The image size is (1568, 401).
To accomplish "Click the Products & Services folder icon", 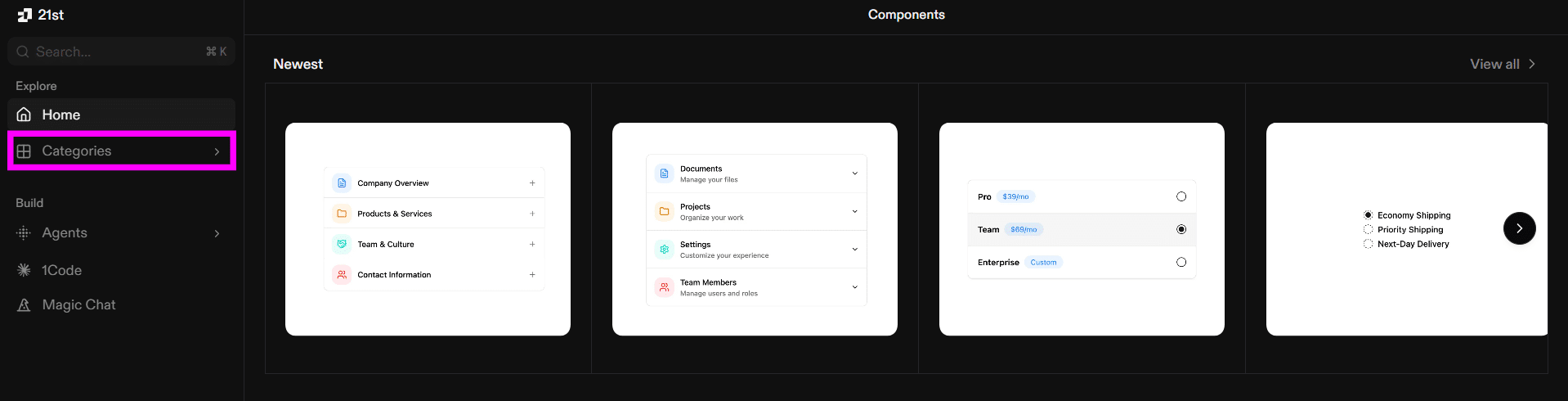I will pos(342,214).
